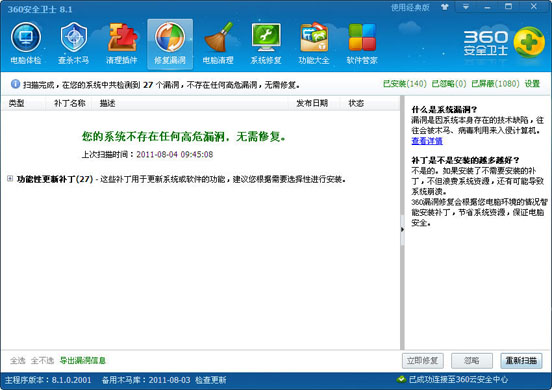Click the 状态 column header
The width and height of the screenshot is (552, 390).
[356, 103]
